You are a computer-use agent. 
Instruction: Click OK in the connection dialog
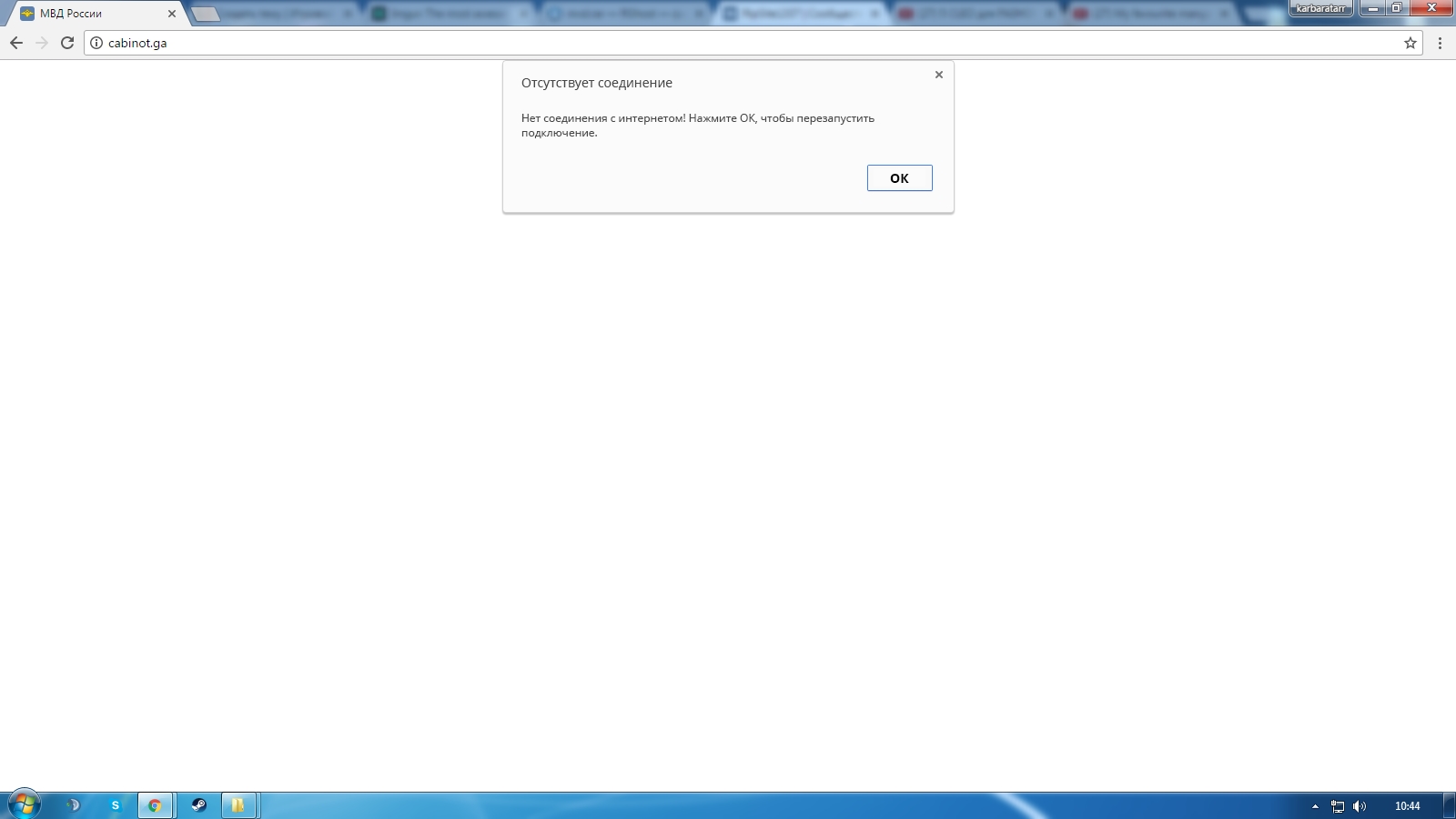[899, 178]
